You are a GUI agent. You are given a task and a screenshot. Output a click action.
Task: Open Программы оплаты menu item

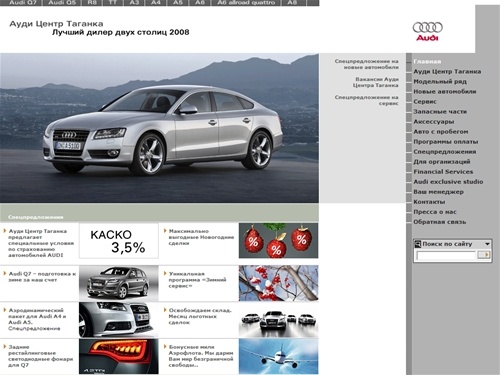pyautogui.click(x=446, y=142)
